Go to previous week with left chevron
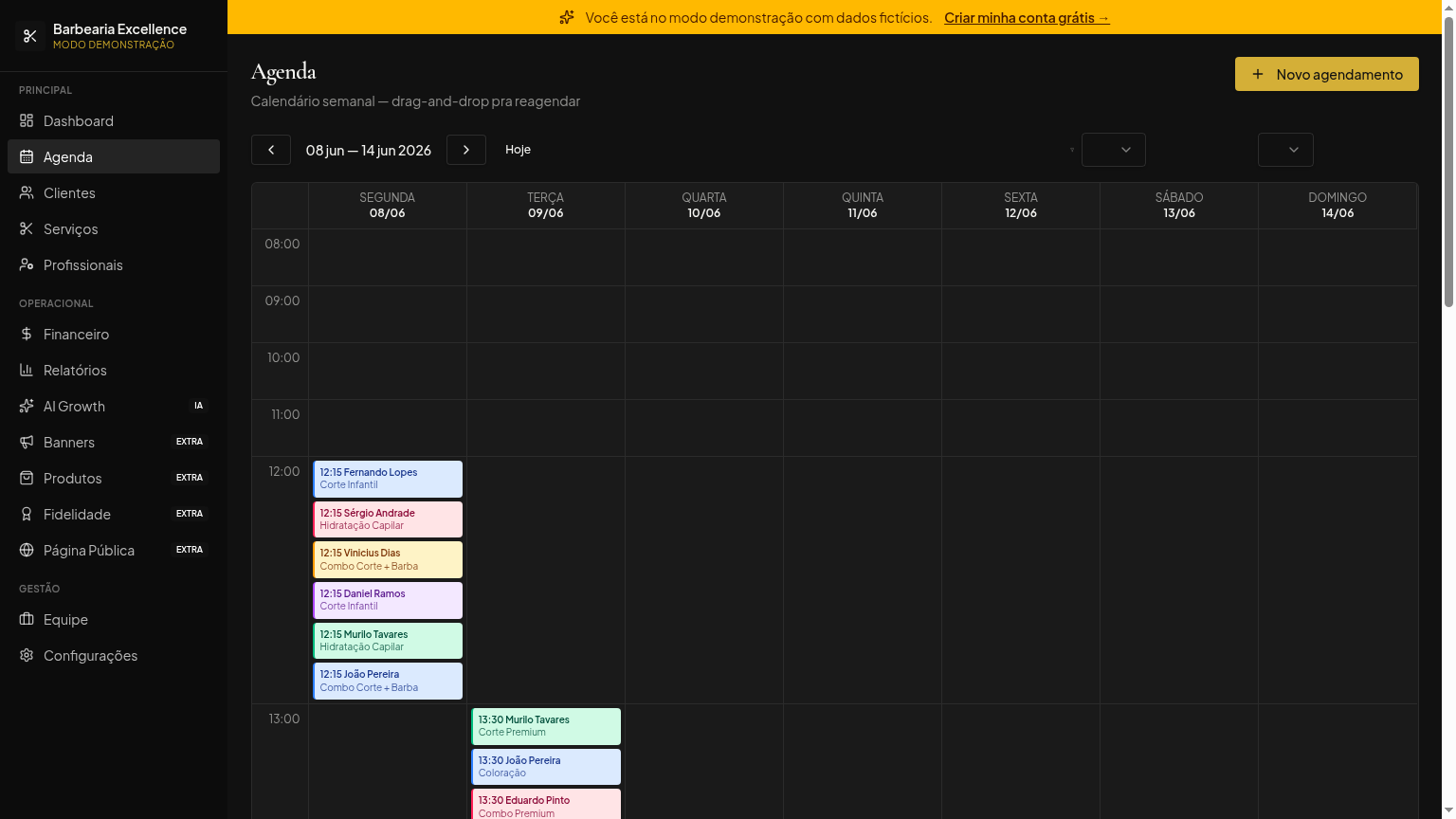Viewport: 1456px width, 819px height. click(x=271, y=150)
